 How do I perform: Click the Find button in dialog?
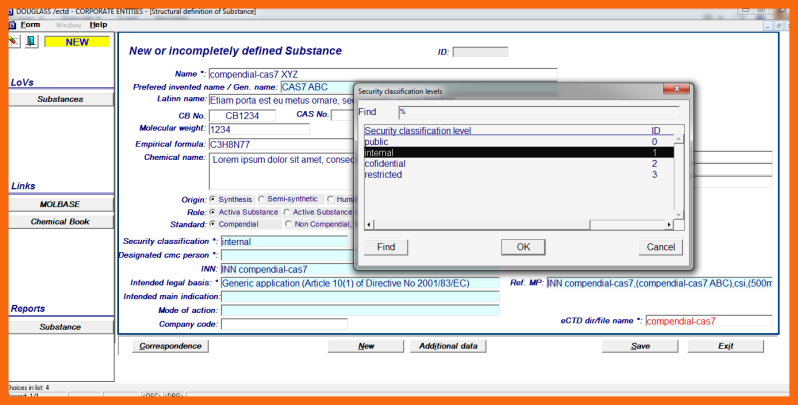pos(386,247)
